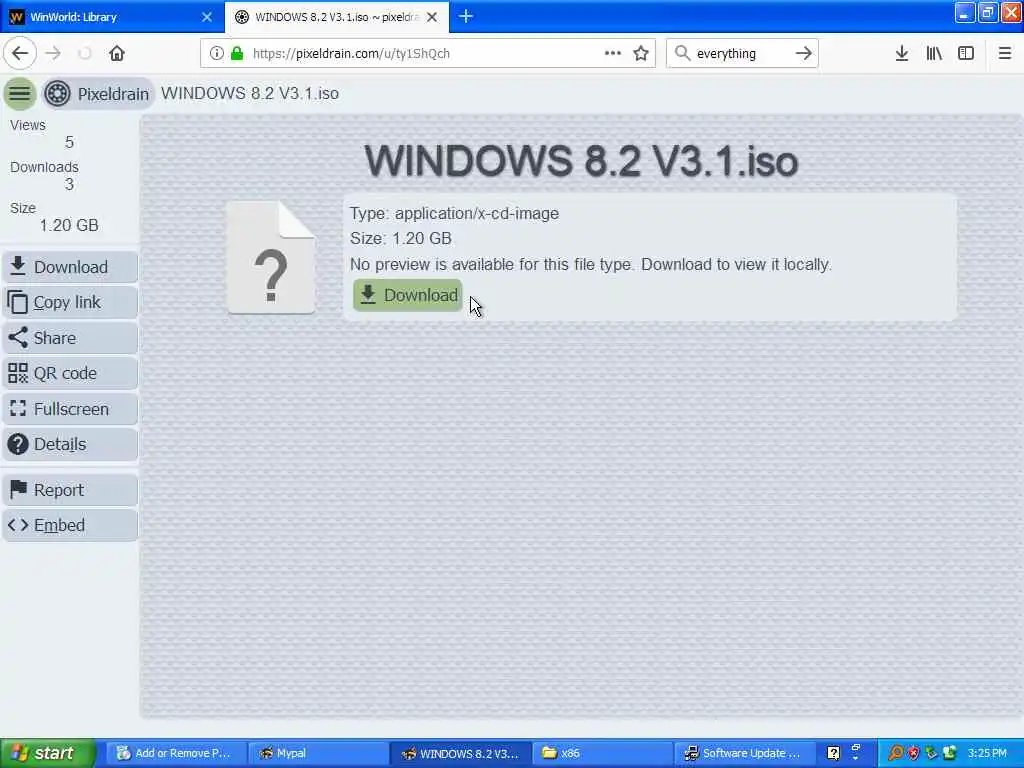Open file Details
The width and height of the screenshot is (1024, 768).
[70, 444]
